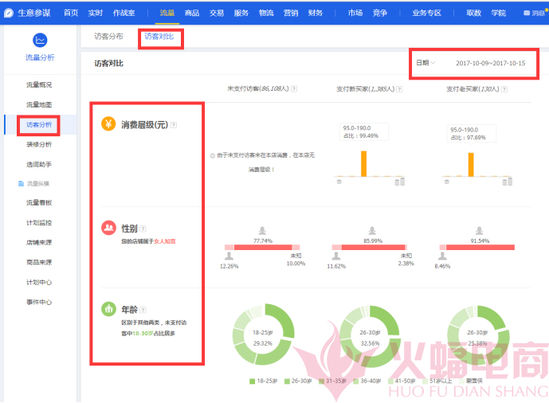
Task: Click the 26-30岁 32.56% donut chart
Action: (370, 335)
